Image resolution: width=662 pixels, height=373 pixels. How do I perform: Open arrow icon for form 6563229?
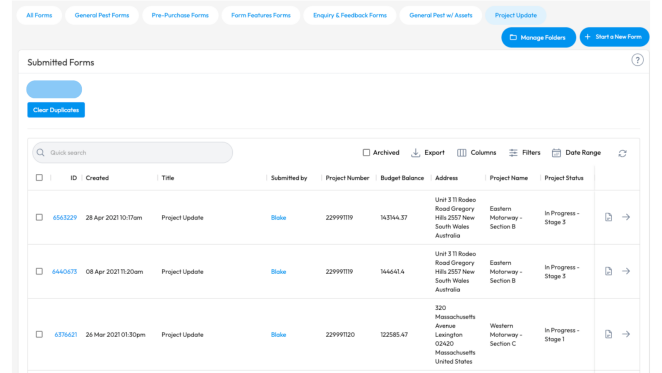coord(626,217)
